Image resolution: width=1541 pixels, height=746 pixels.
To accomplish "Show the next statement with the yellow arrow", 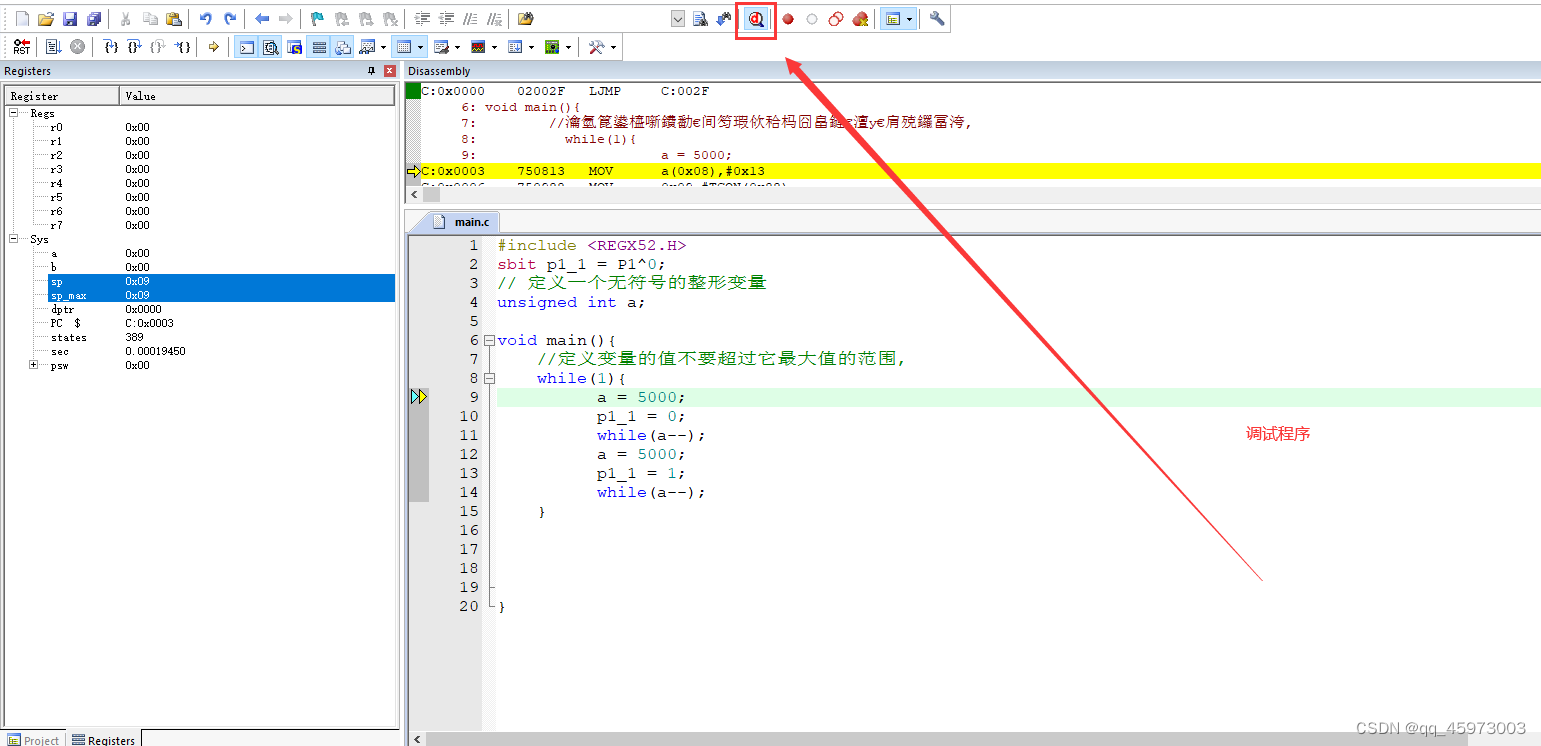I will (214, 47).
